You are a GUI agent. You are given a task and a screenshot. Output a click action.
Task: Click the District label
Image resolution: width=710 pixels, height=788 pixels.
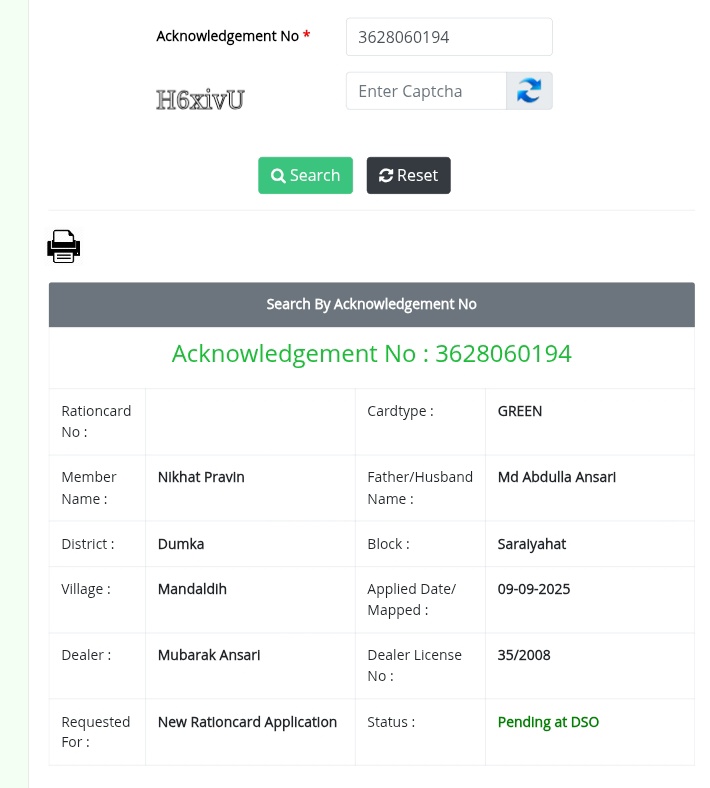[x=88, y=544]
